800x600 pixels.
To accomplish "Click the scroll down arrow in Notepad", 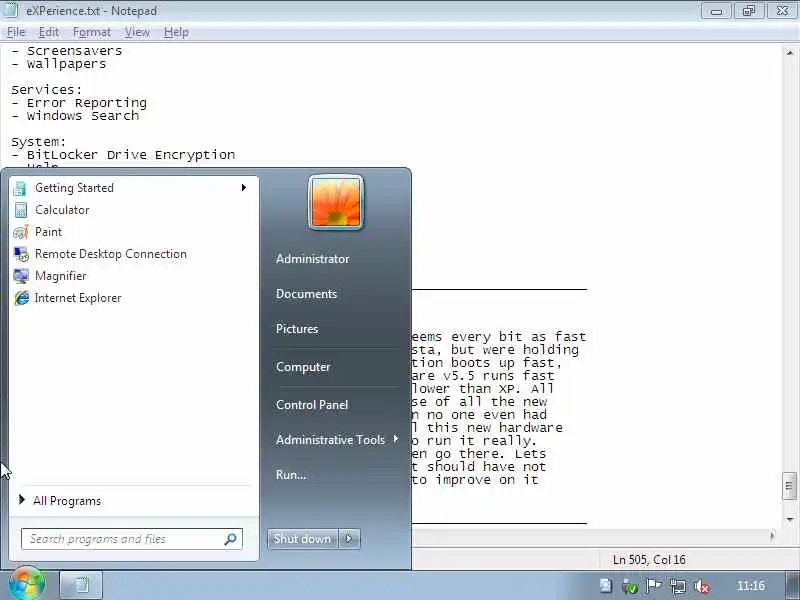I will click(789, 520).
